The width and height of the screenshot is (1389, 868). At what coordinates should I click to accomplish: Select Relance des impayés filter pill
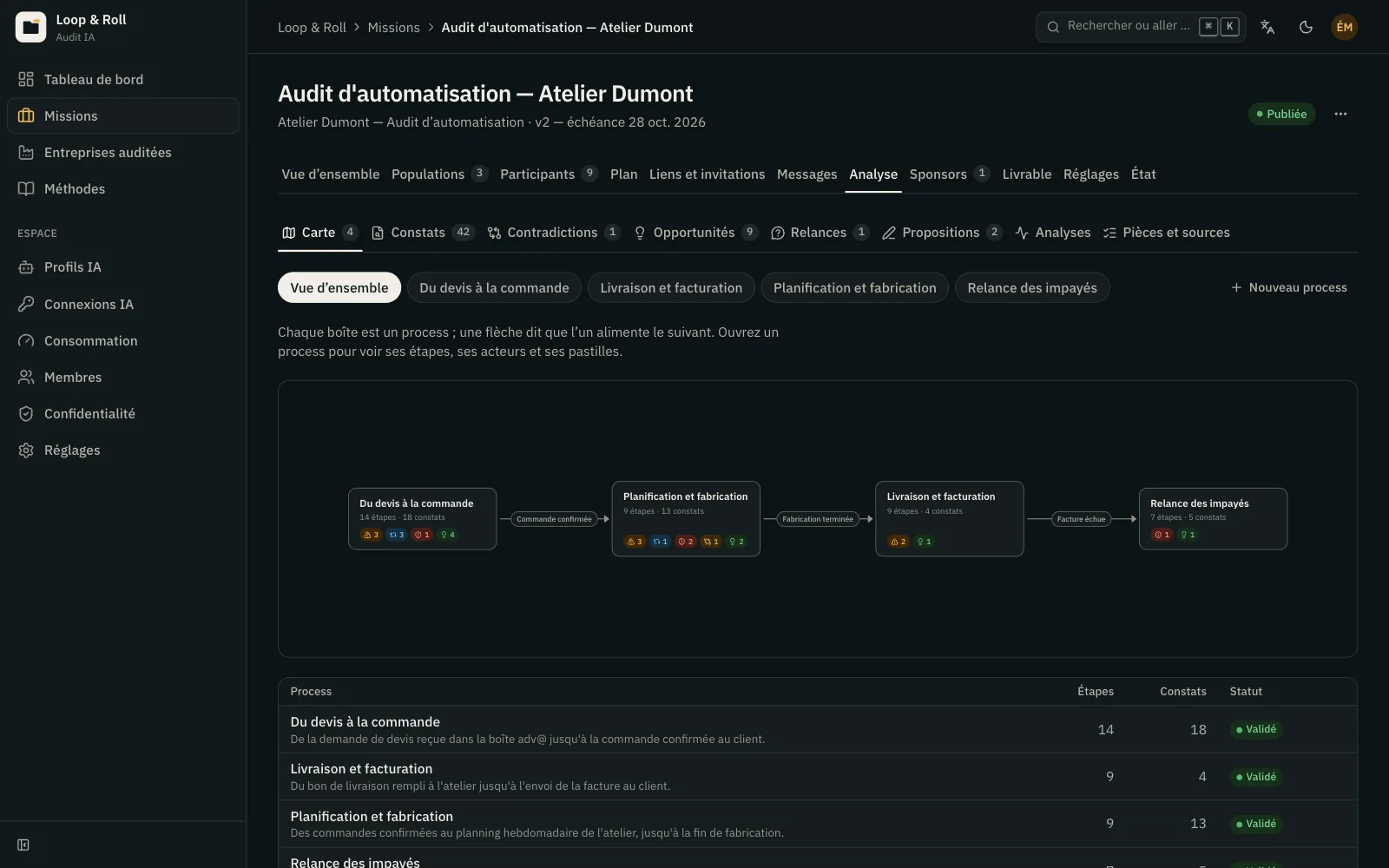[1032, 287]
